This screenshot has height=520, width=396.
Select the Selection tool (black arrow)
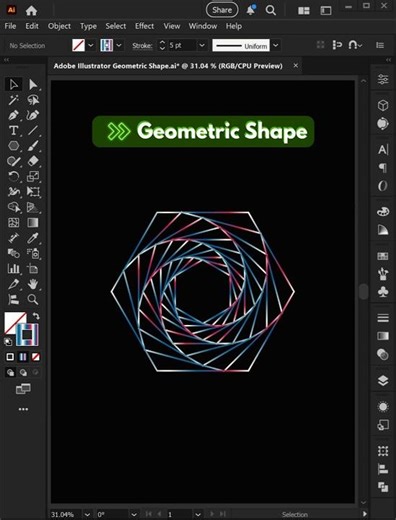coord(14,85)
